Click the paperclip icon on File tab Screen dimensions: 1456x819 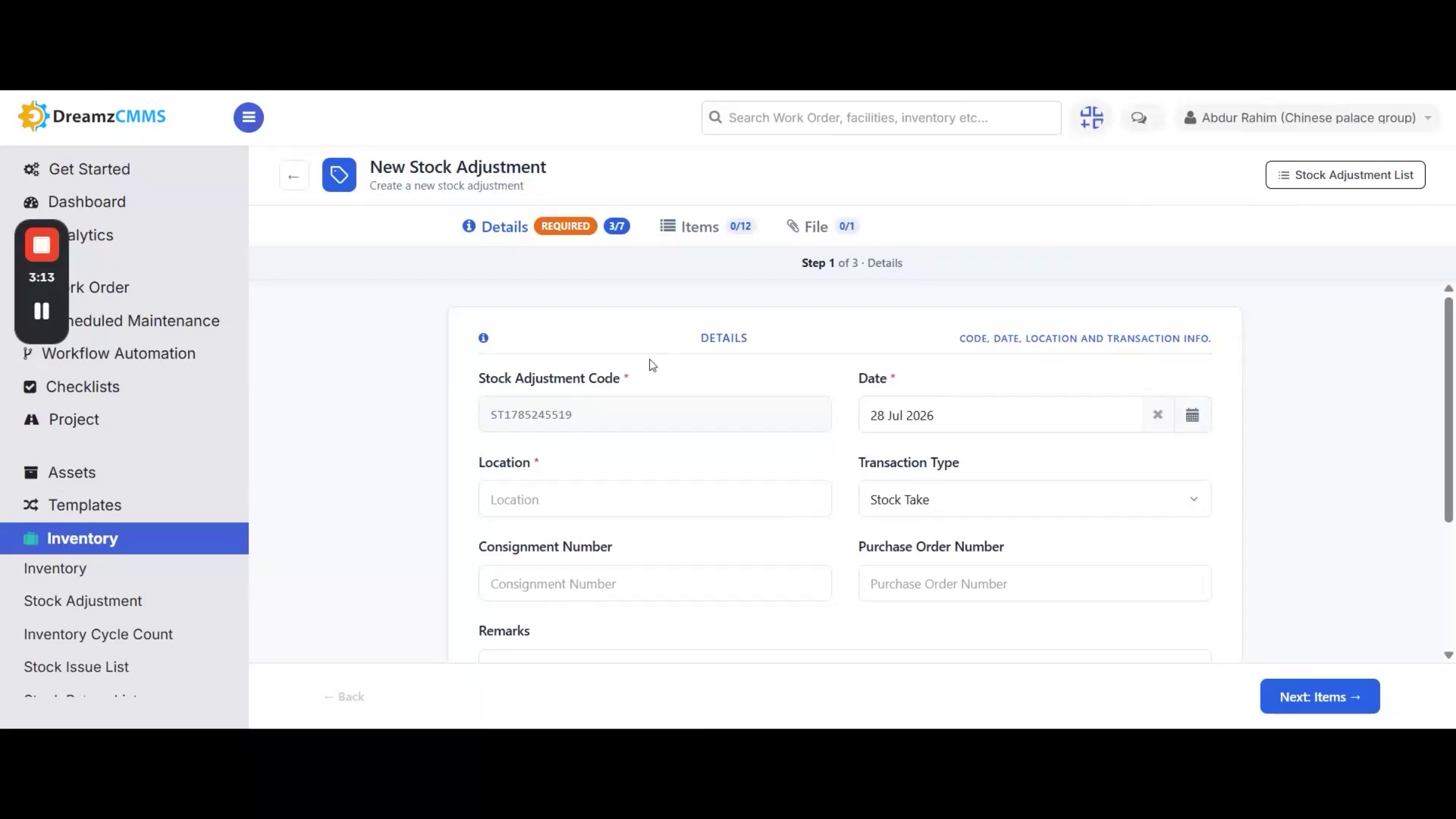(x=793, y=226)
